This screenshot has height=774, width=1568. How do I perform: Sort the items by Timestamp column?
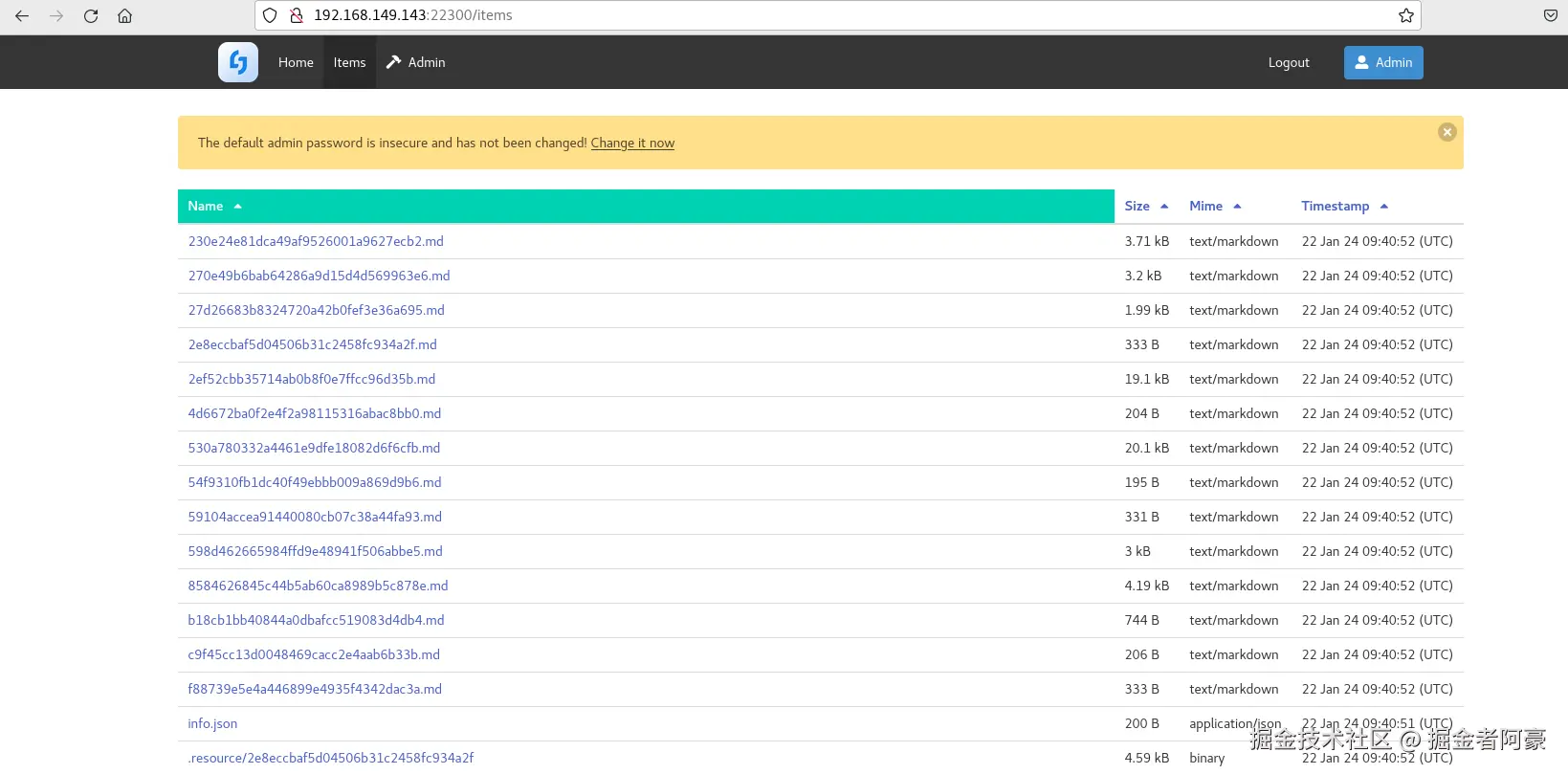pyautogui.click(x=1335, y=206)
